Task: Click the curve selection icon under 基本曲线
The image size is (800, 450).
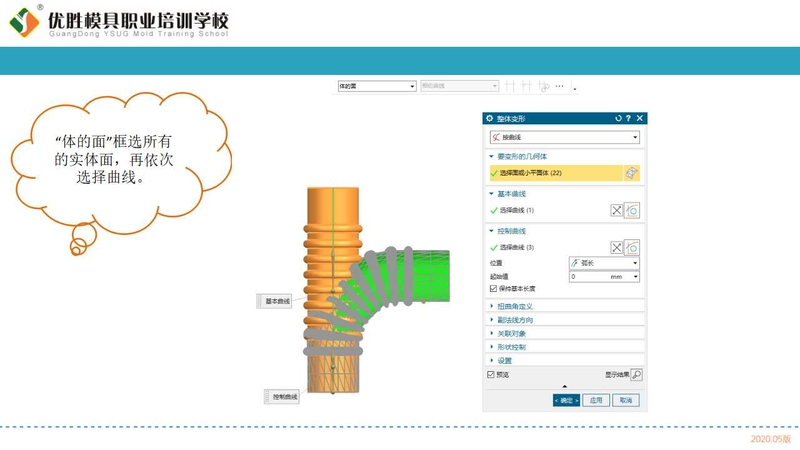Action: (632, 211)
